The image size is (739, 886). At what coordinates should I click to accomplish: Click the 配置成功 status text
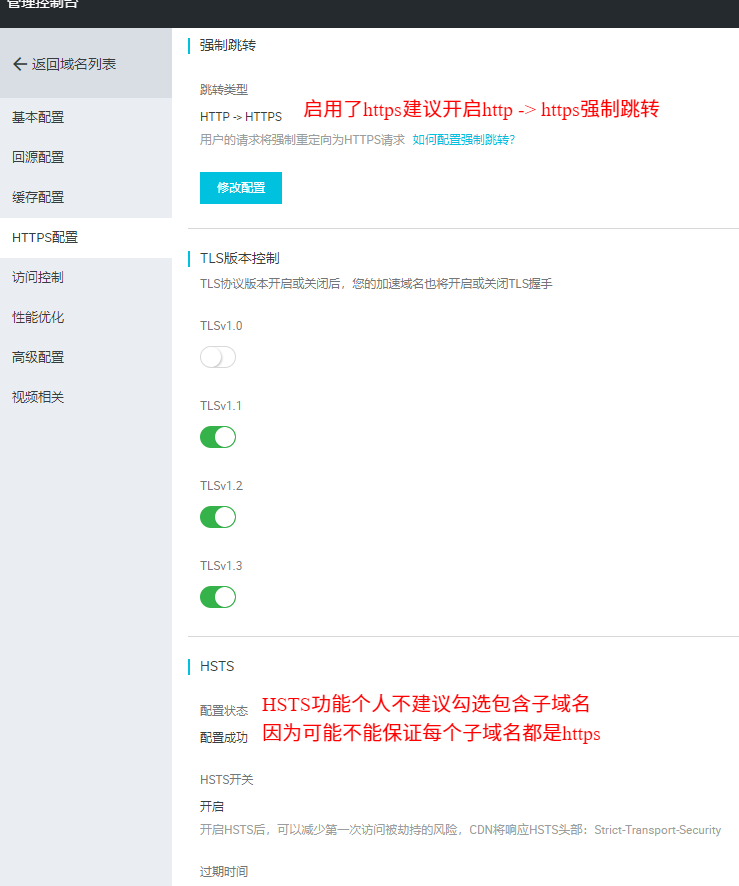tap(224, 737)
